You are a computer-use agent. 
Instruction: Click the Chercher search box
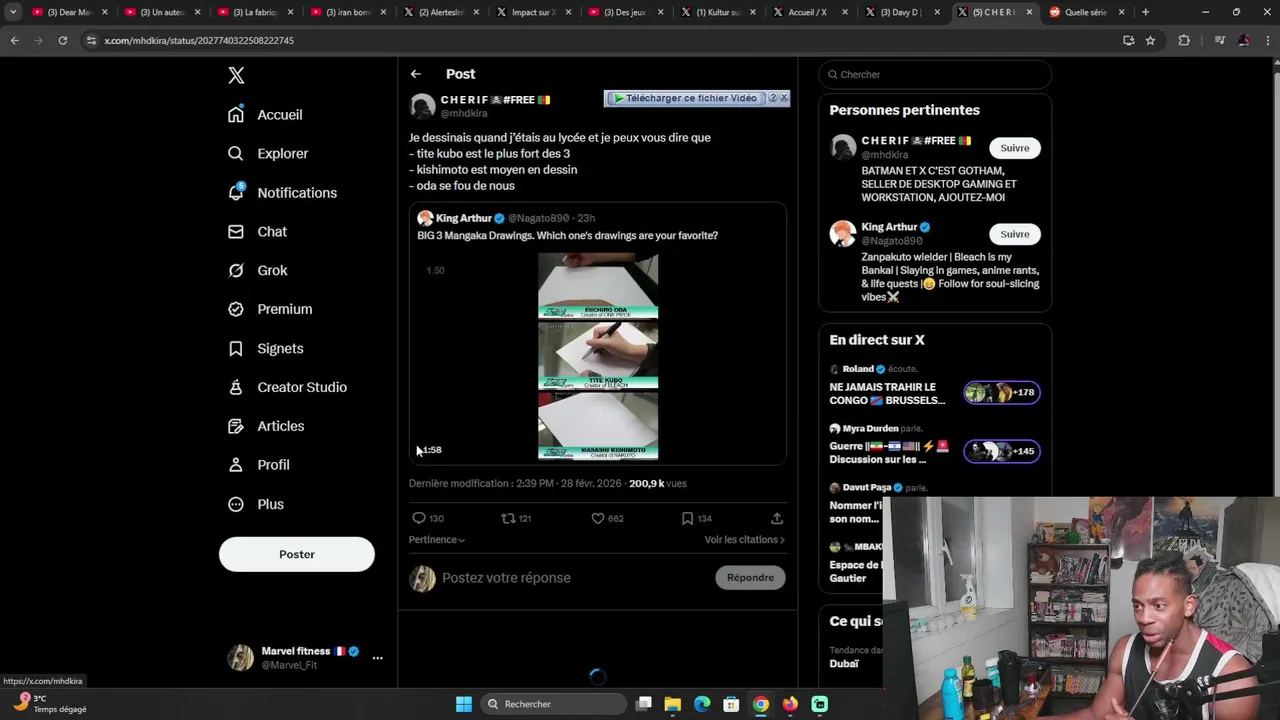pos(935,74)
